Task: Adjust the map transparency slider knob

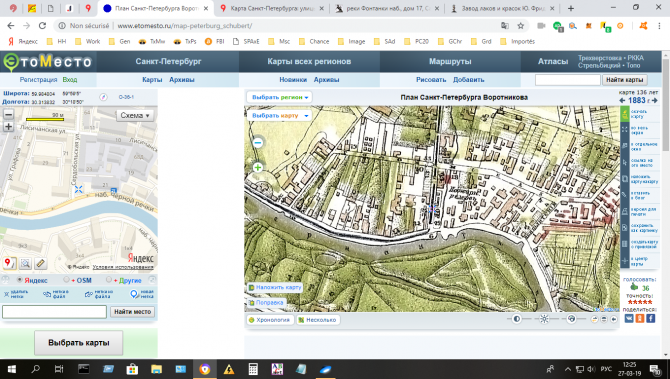Action: 571,319
